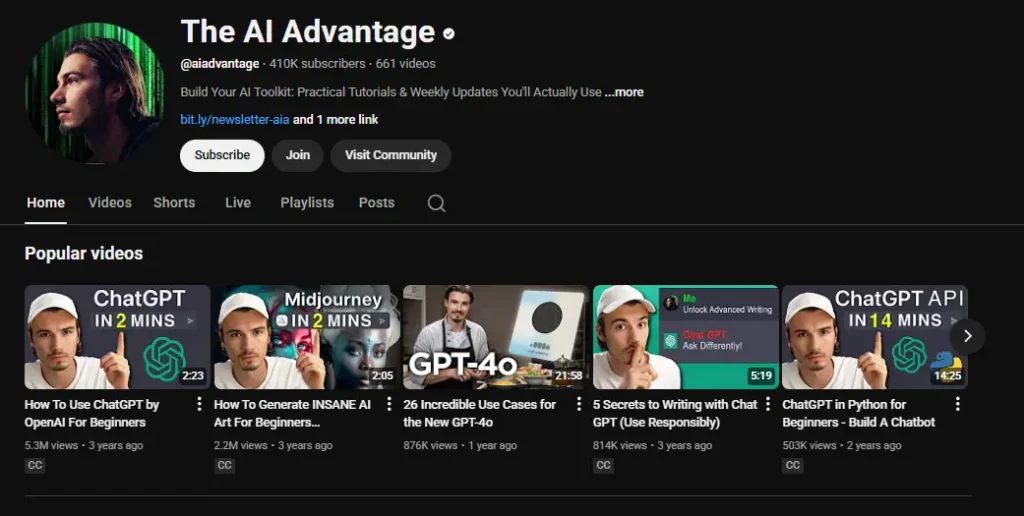Click the CC badge under the Midjourney art video
This screenshot has width=1024, height=516.
(x=224, y=466)
